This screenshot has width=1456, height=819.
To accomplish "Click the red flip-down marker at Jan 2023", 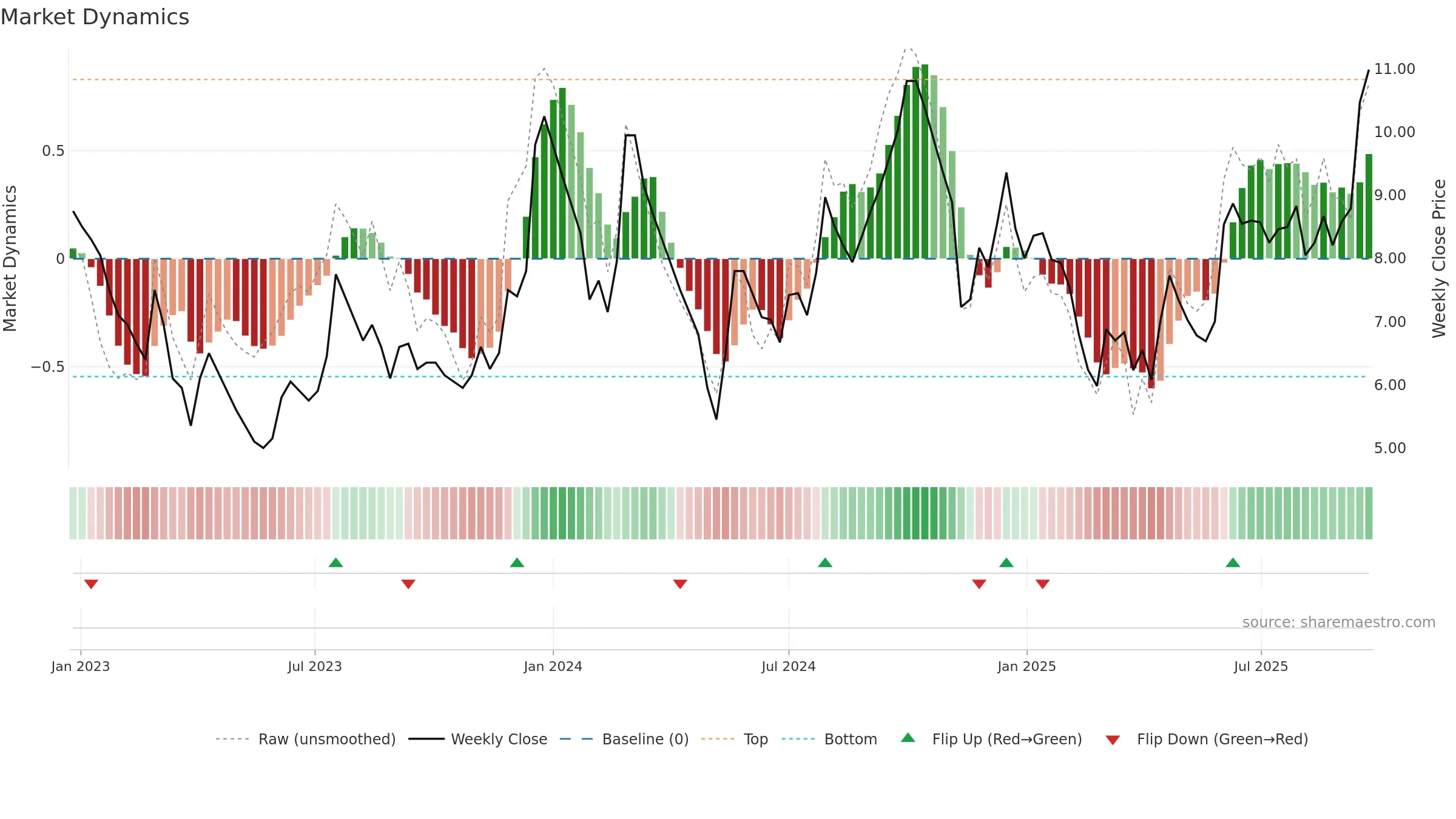I will point(91,584).
